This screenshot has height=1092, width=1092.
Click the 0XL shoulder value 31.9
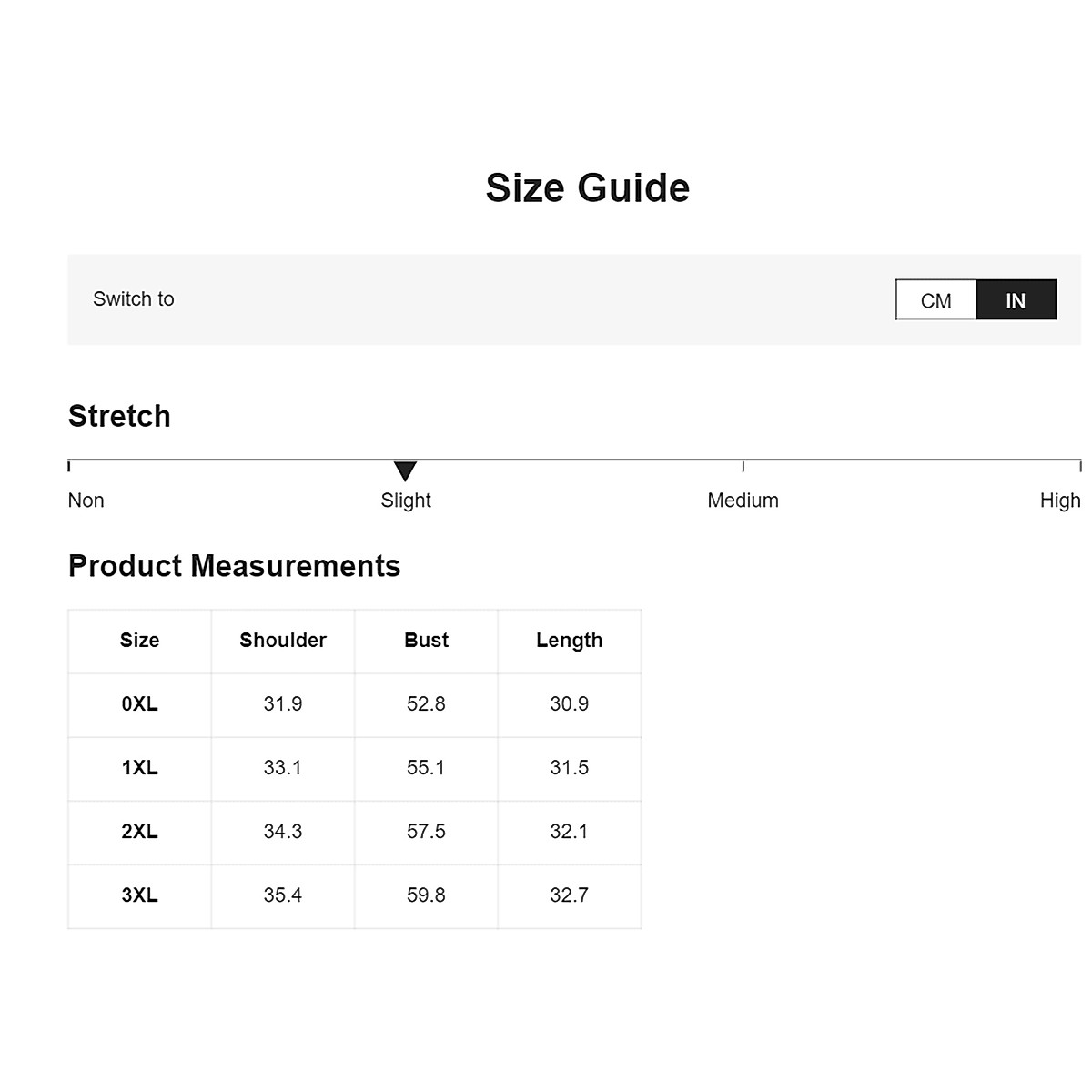pyautogui.click(x=283, y=704)
